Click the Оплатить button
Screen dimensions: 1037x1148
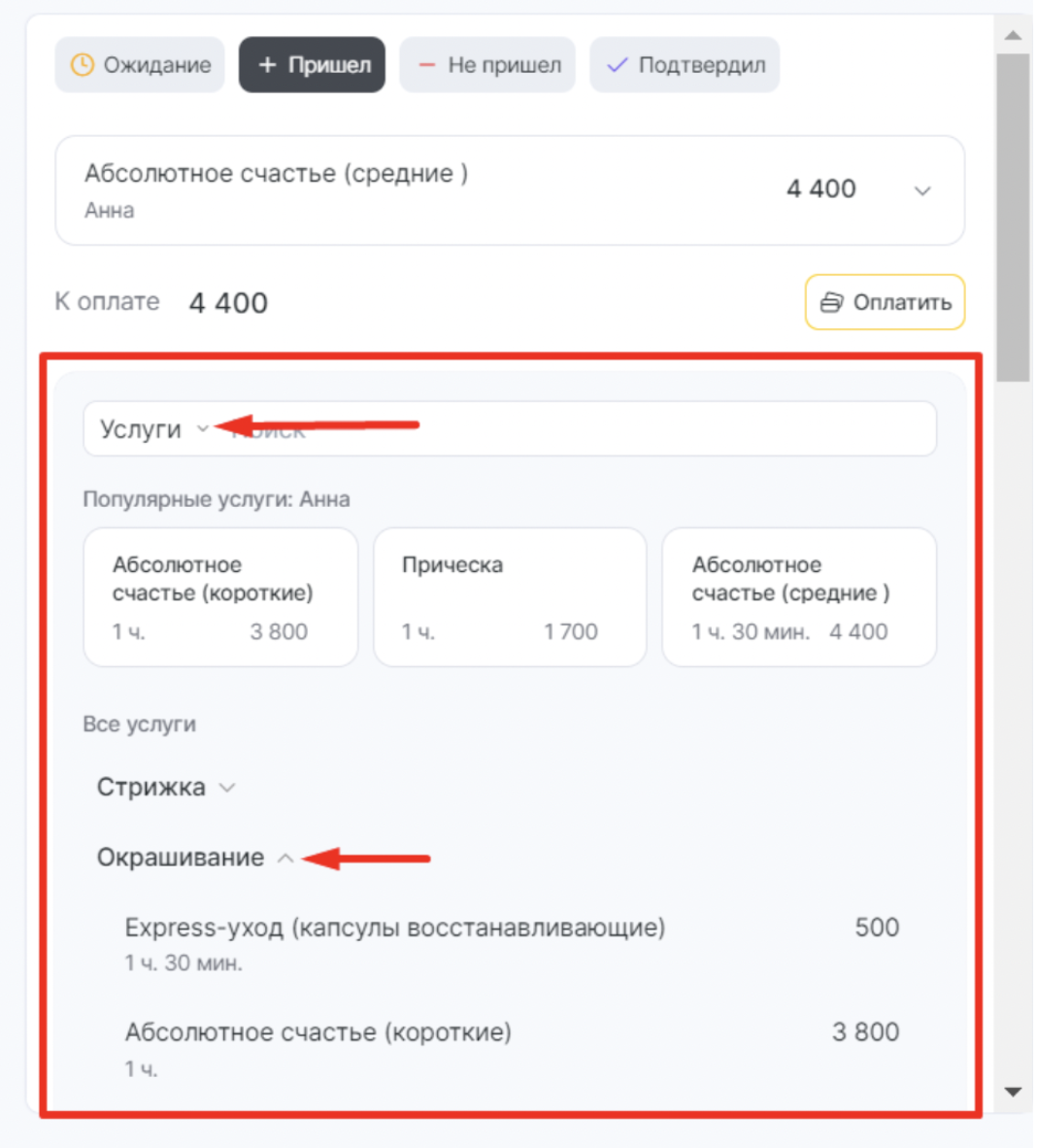885,302
